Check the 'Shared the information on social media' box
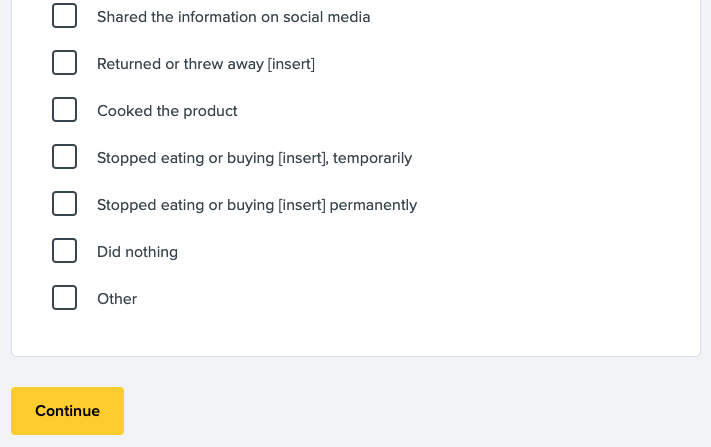This screenshot has width=711, height=447. tap(65, 16)
